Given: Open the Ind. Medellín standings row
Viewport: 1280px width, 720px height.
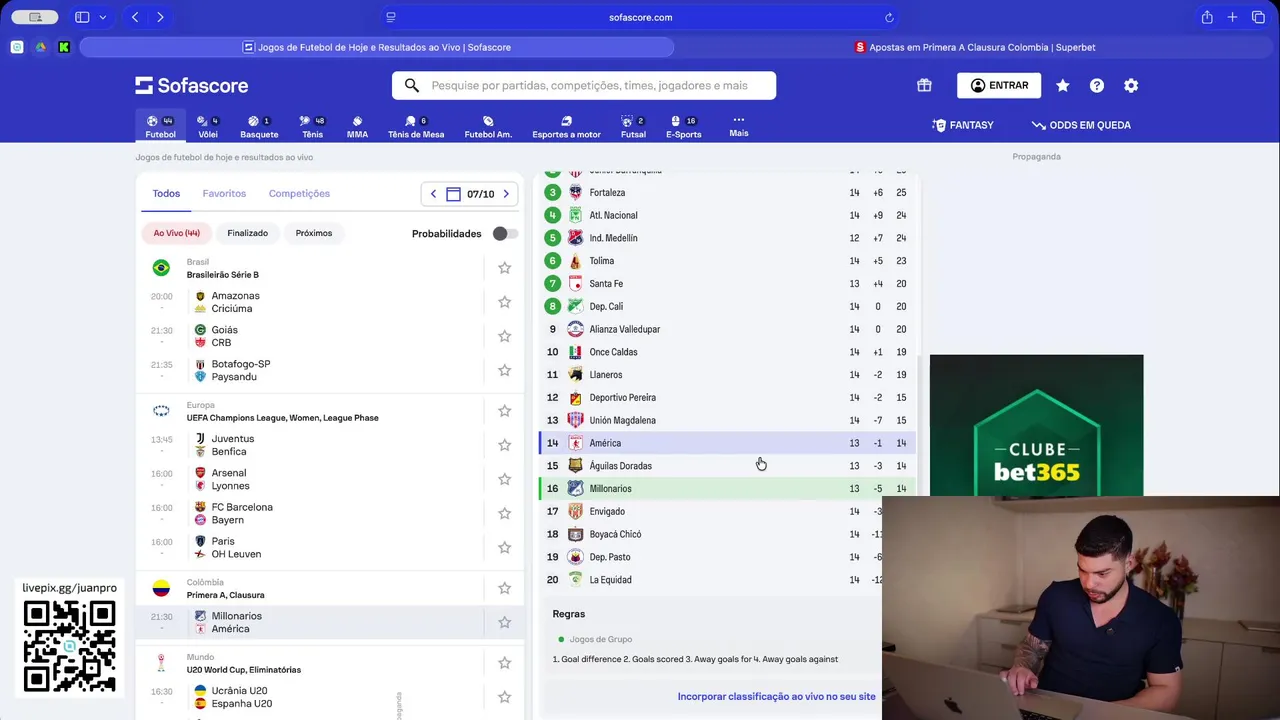Looking at the screenshot, I should [728, 238].
